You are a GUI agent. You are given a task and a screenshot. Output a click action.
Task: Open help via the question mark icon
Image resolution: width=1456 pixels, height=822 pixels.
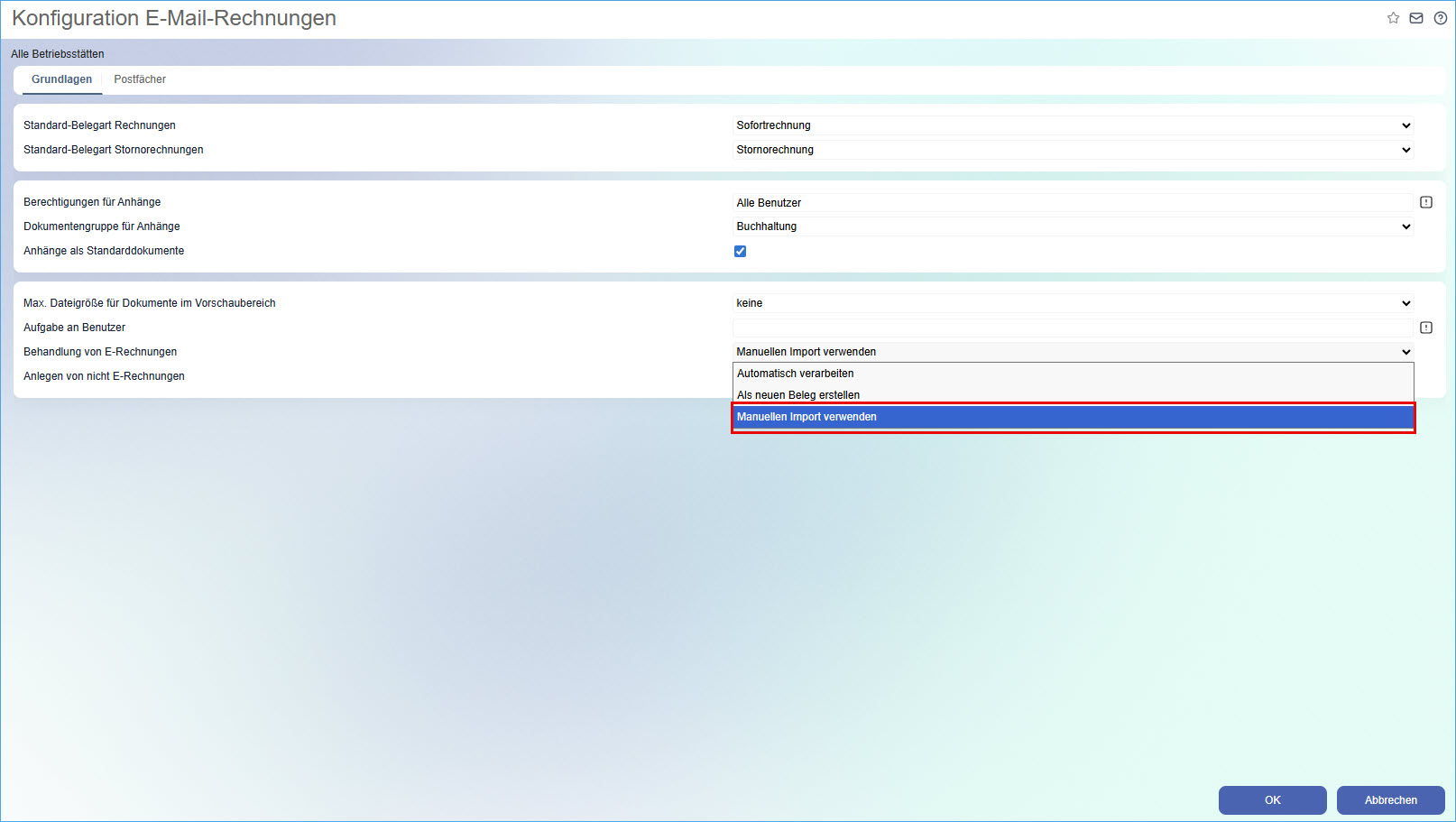click(1441, 18)
